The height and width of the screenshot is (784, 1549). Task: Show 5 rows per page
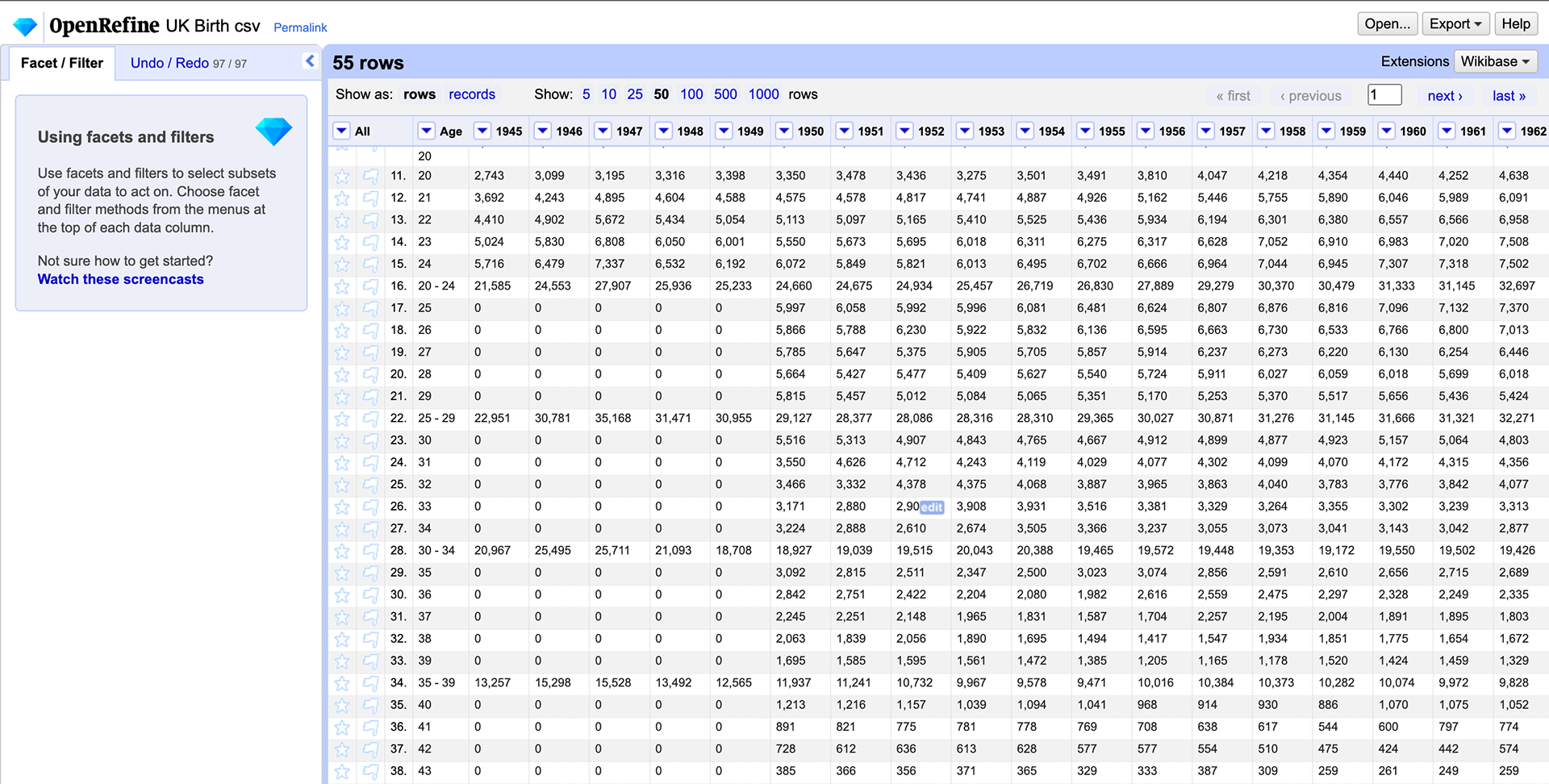pyautogui.click(x=586, y=94)
